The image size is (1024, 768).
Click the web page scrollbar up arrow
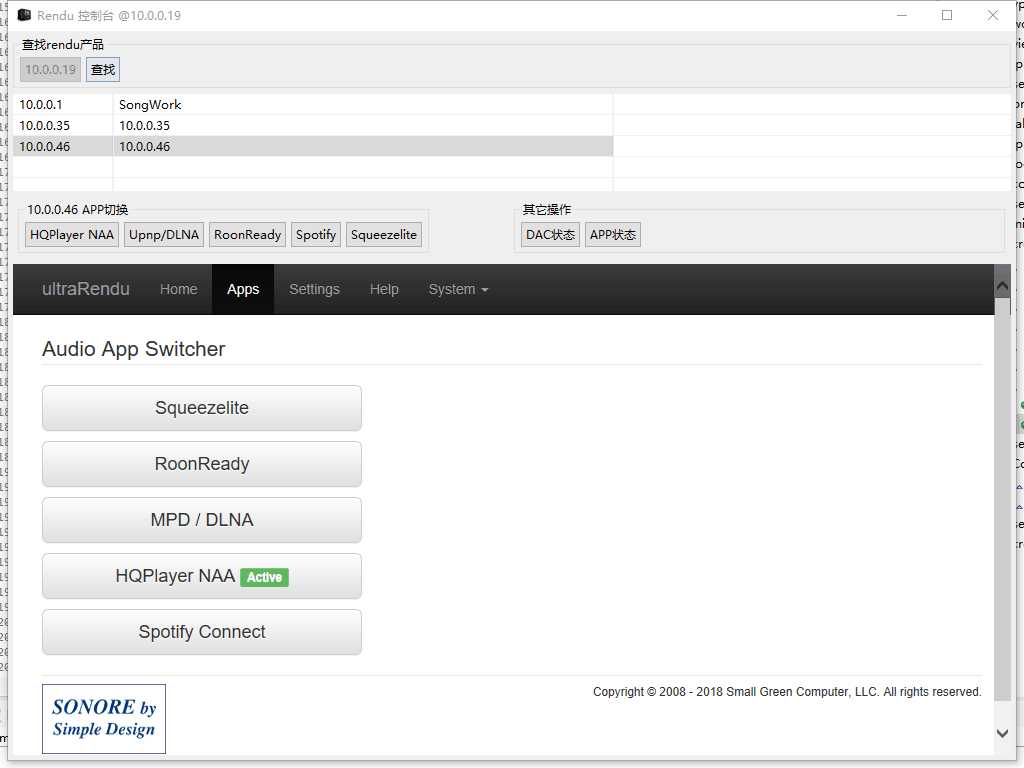pyautogui.click(x=1002, y=285)
